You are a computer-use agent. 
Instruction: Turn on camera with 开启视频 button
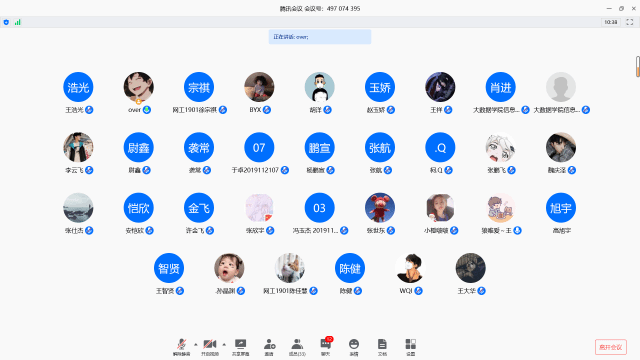(x=210, y=347)
